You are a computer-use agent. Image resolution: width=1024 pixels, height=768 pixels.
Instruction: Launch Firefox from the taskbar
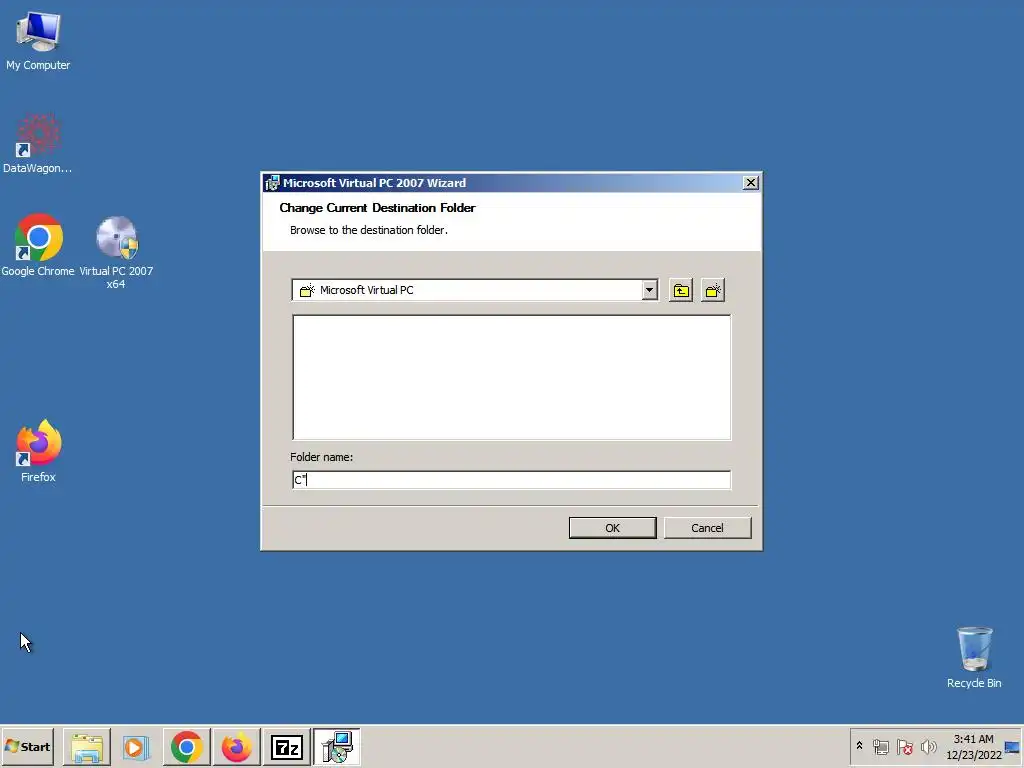click(236, 746)
